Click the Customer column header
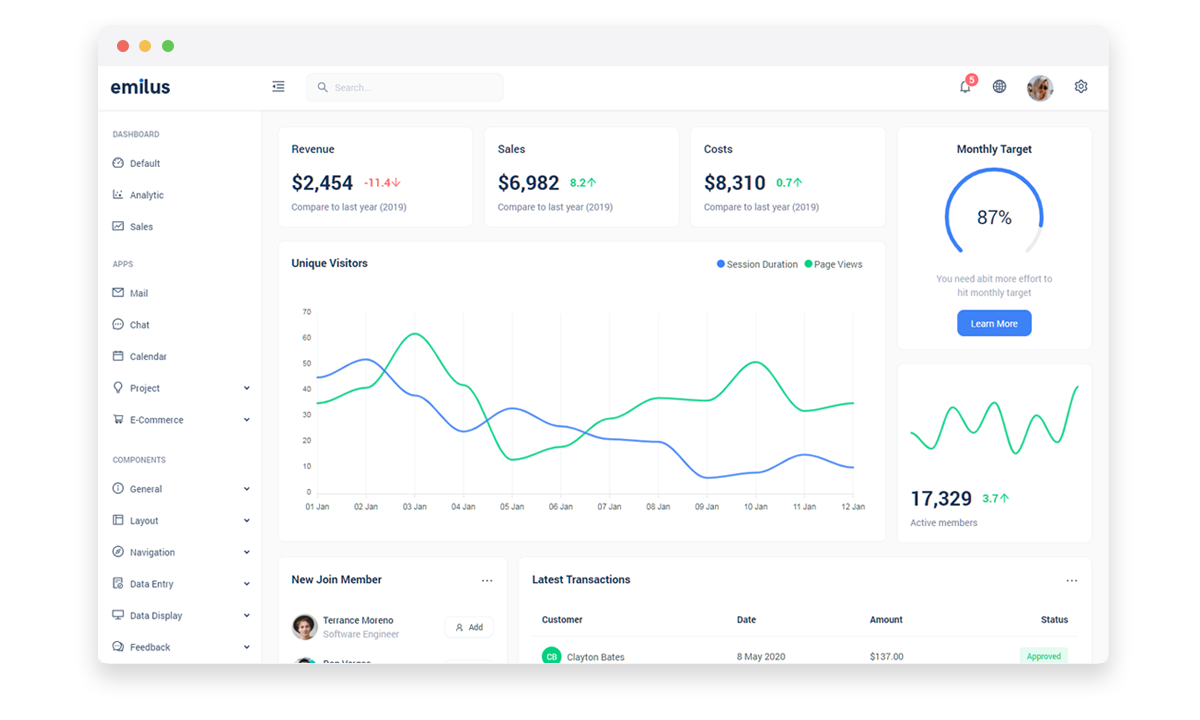The height and width of the screenshot is (720, 1200). pyautogui.click(x=562, y=620)
